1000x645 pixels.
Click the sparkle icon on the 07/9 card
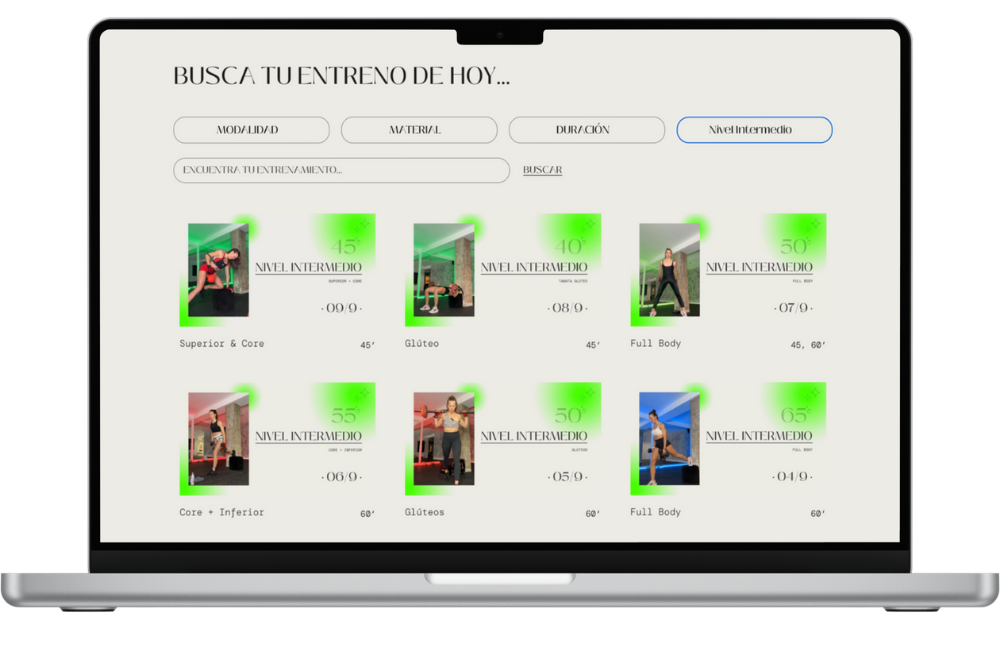815,225
